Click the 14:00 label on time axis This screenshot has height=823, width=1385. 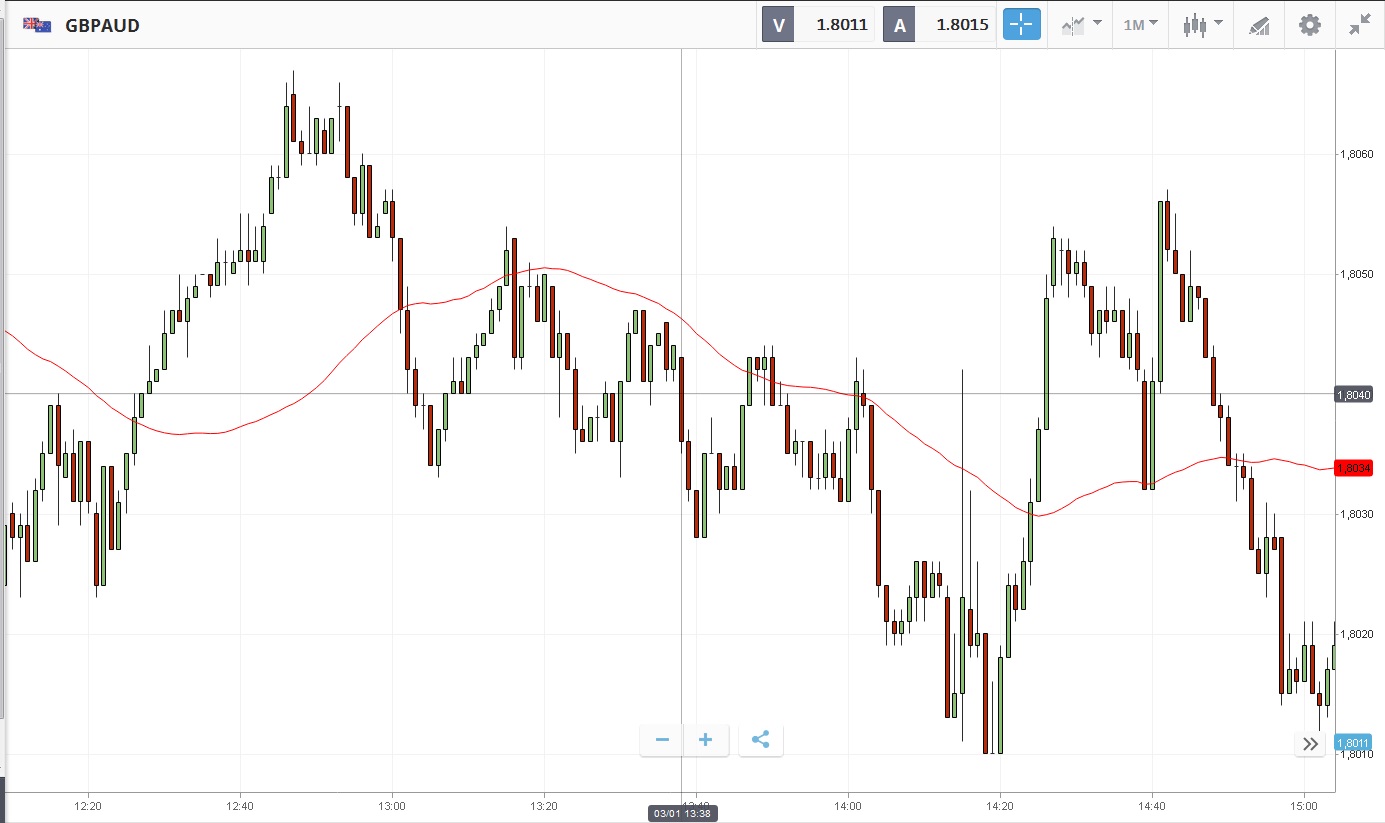(848, 805)
